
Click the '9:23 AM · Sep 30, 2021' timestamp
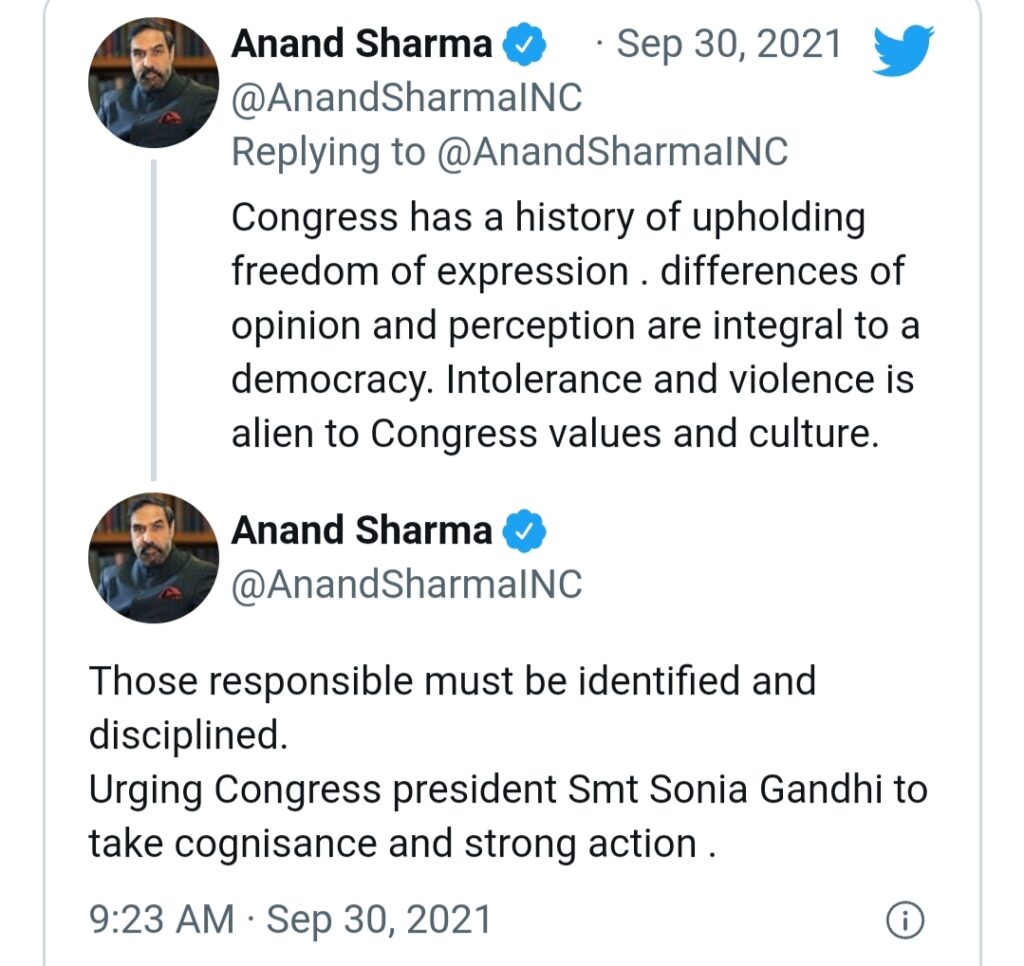tap(290, 920)
